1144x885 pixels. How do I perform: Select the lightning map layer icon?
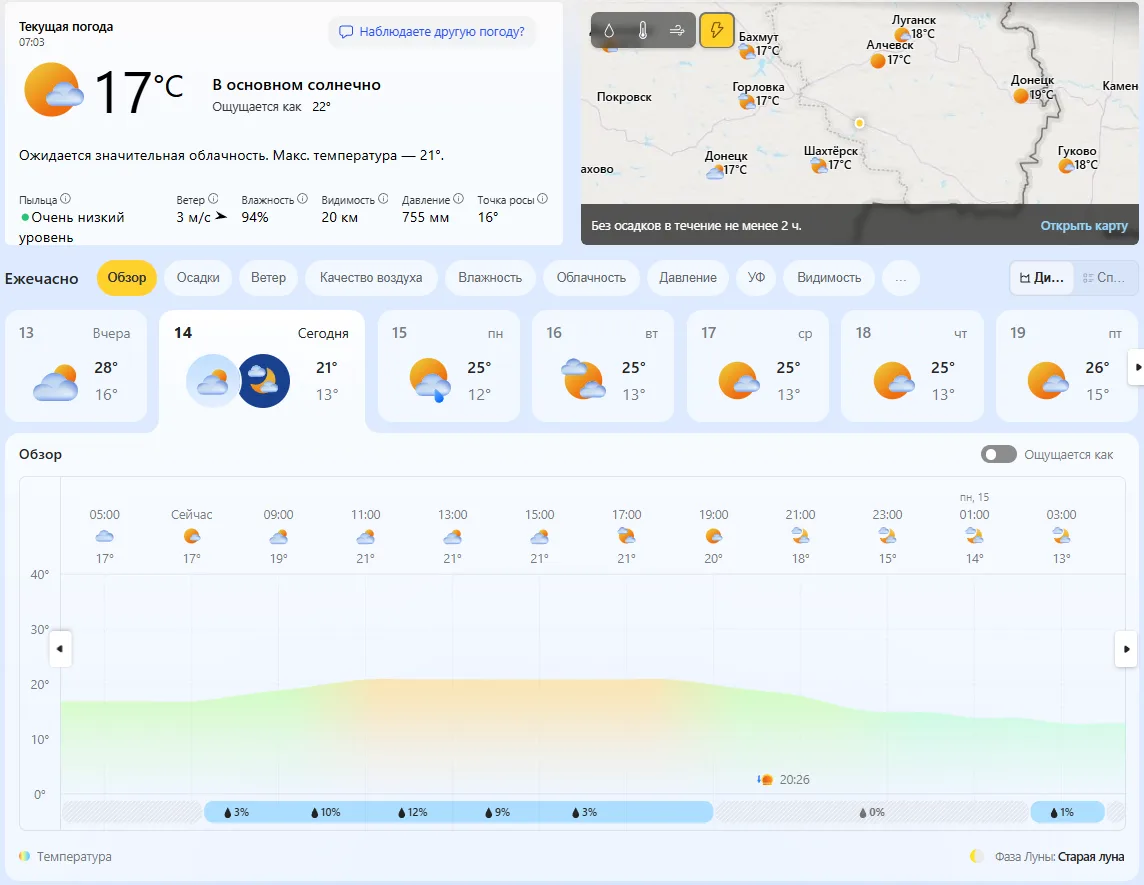click(x=716, y=31)
